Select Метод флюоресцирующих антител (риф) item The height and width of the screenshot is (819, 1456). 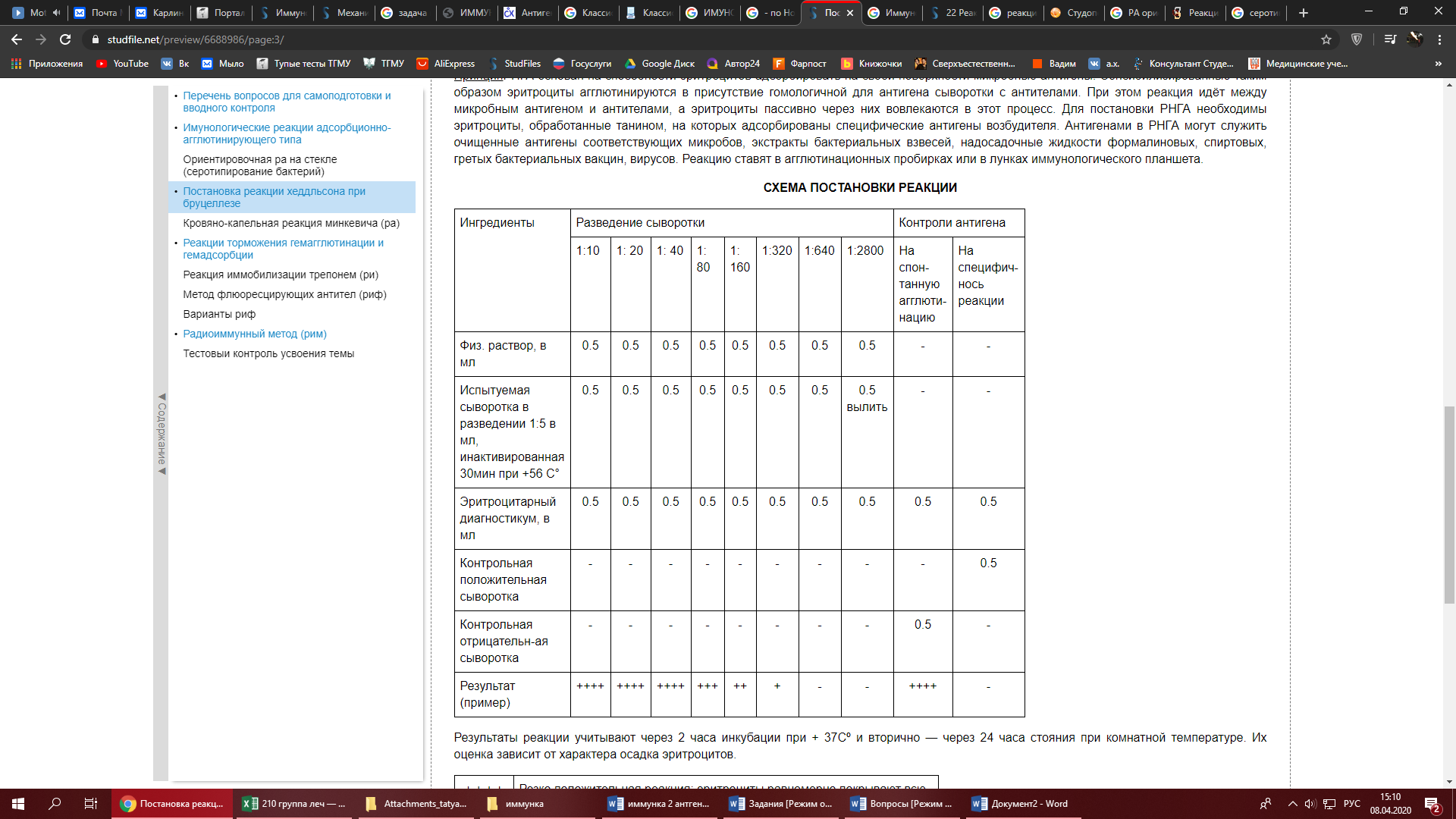[x=284, y=294]
